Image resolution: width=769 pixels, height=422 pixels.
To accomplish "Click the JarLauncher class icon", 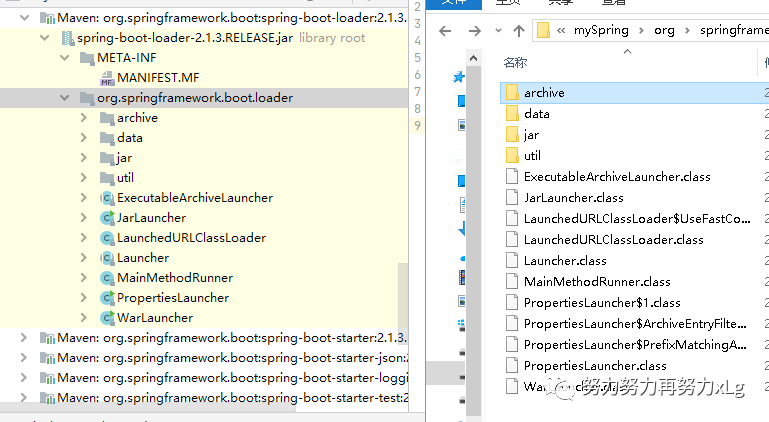I will pyautogui.click(x=107, y=218).
